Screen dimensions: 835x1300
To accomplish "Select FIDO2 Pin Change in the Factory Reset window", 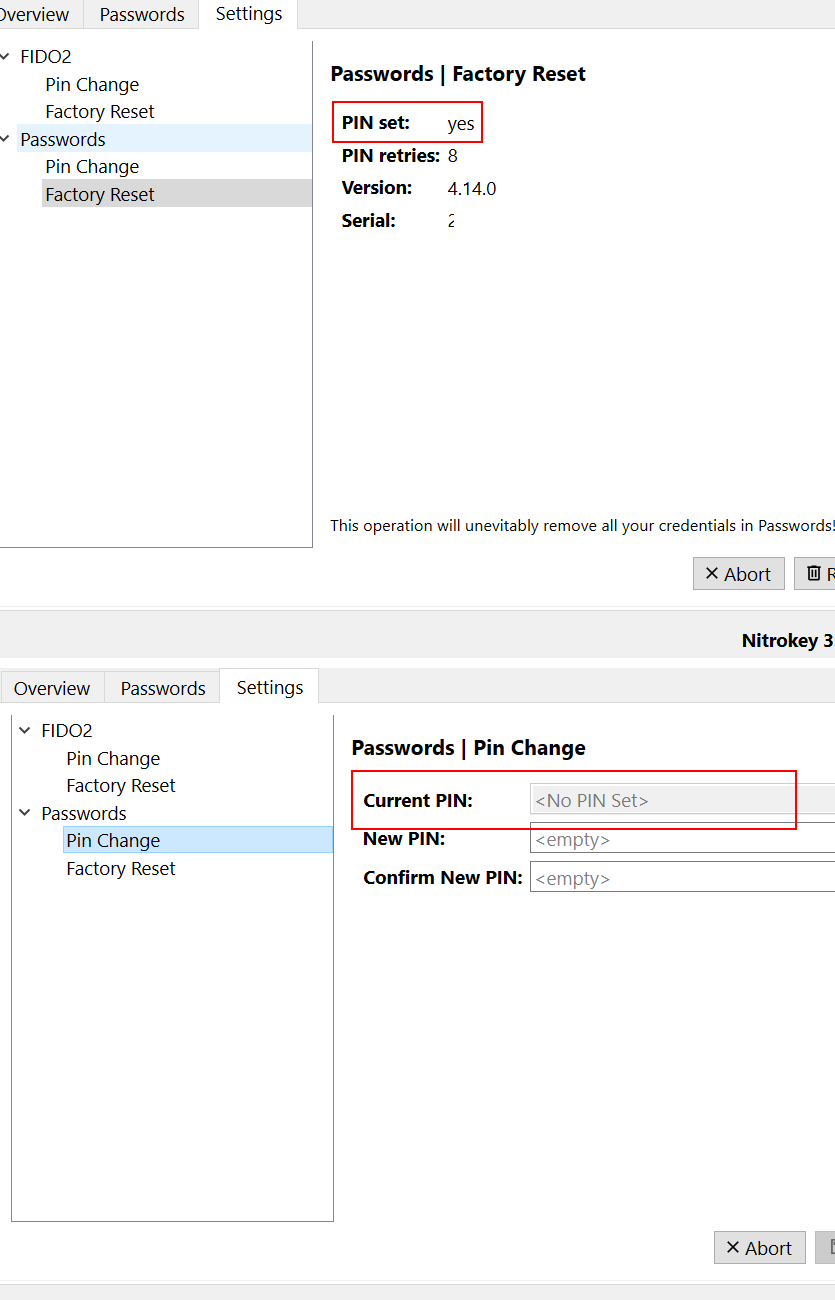I will [x=92, y=85].
